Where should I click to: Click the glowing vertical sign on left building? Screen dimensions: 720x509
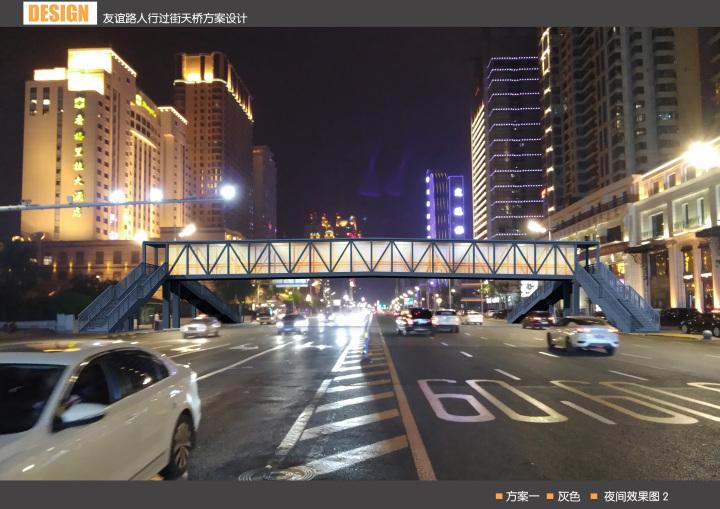click(78, 156)
